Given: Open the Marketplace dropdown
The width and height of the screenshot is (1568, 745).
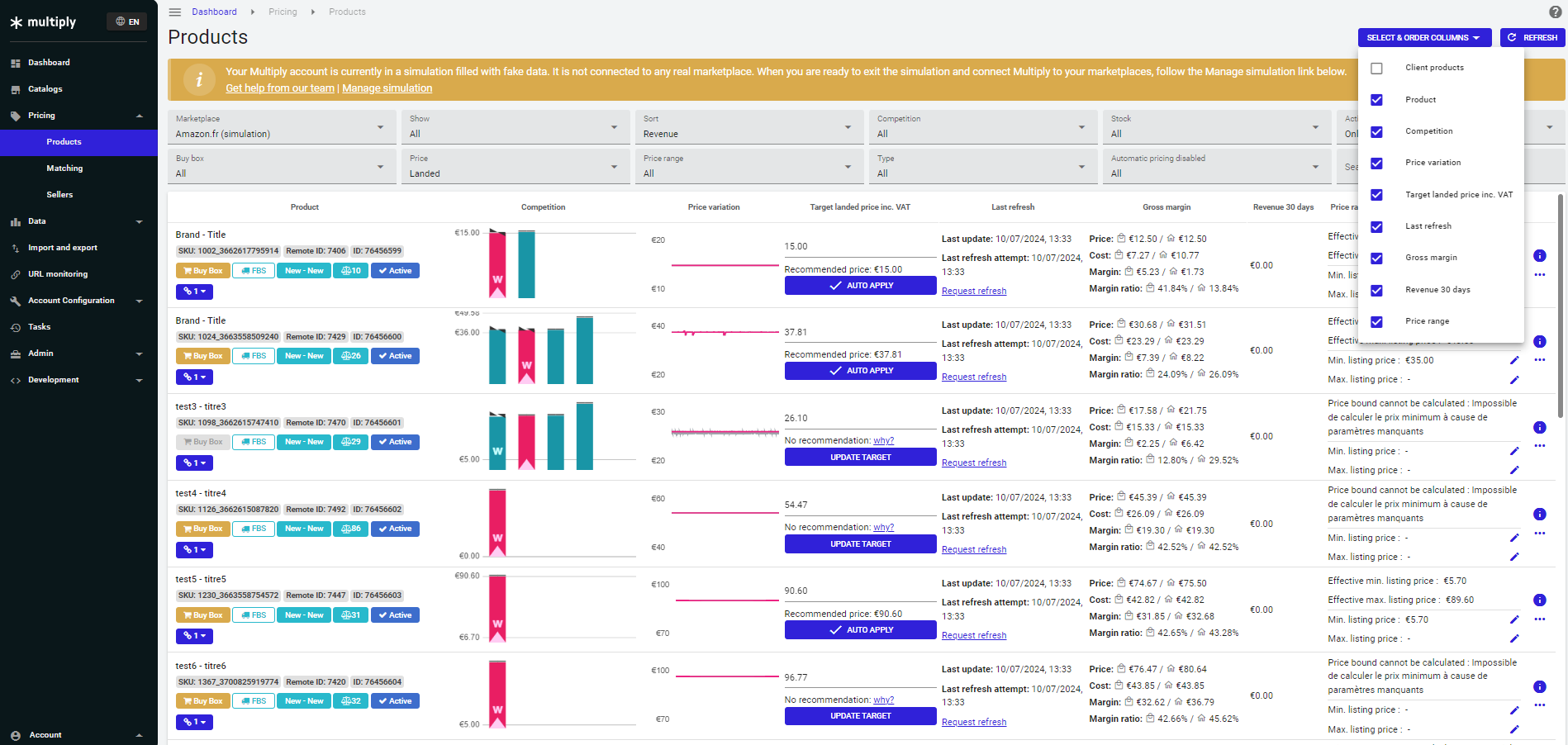Looking at the screenshot, I should tap(282, 127).
